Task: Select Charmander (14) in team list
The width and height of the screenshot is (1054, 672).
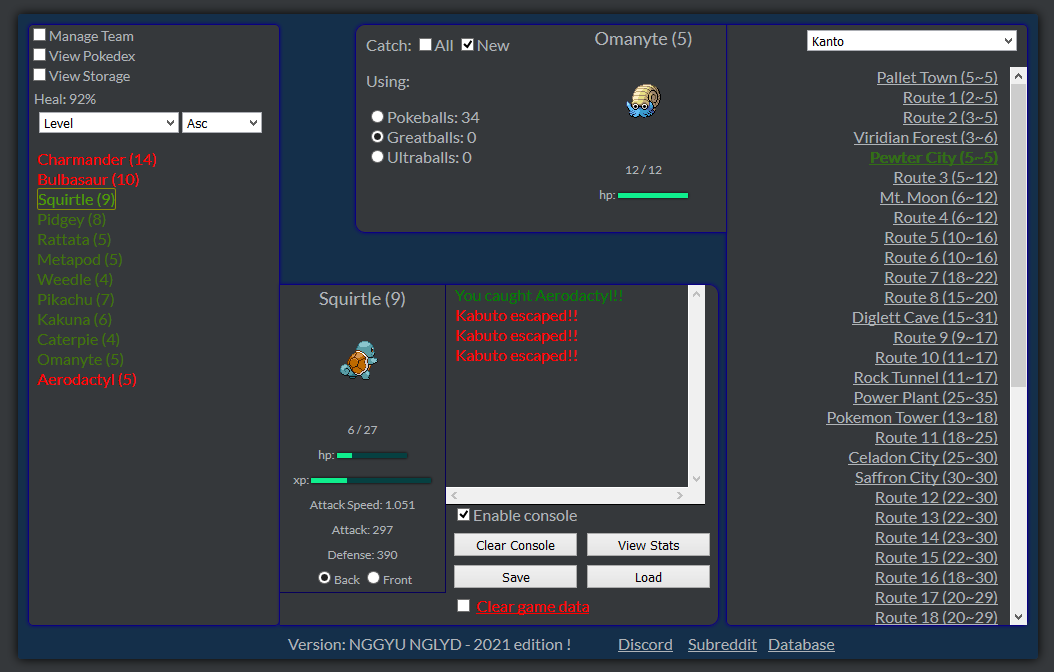Action: tap(97, 159)
